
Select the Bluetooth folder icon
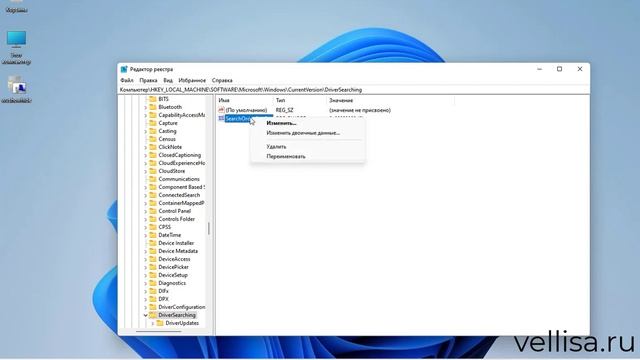pyautogui.click(x=153, y=107)
